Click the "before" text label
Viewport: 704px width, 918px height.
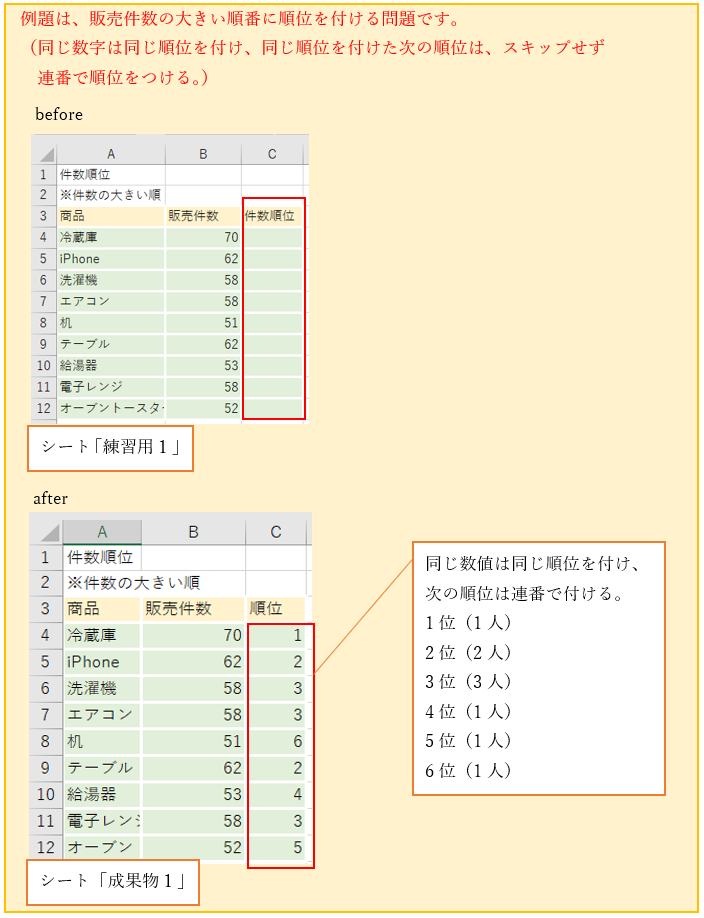click(59, 114)
